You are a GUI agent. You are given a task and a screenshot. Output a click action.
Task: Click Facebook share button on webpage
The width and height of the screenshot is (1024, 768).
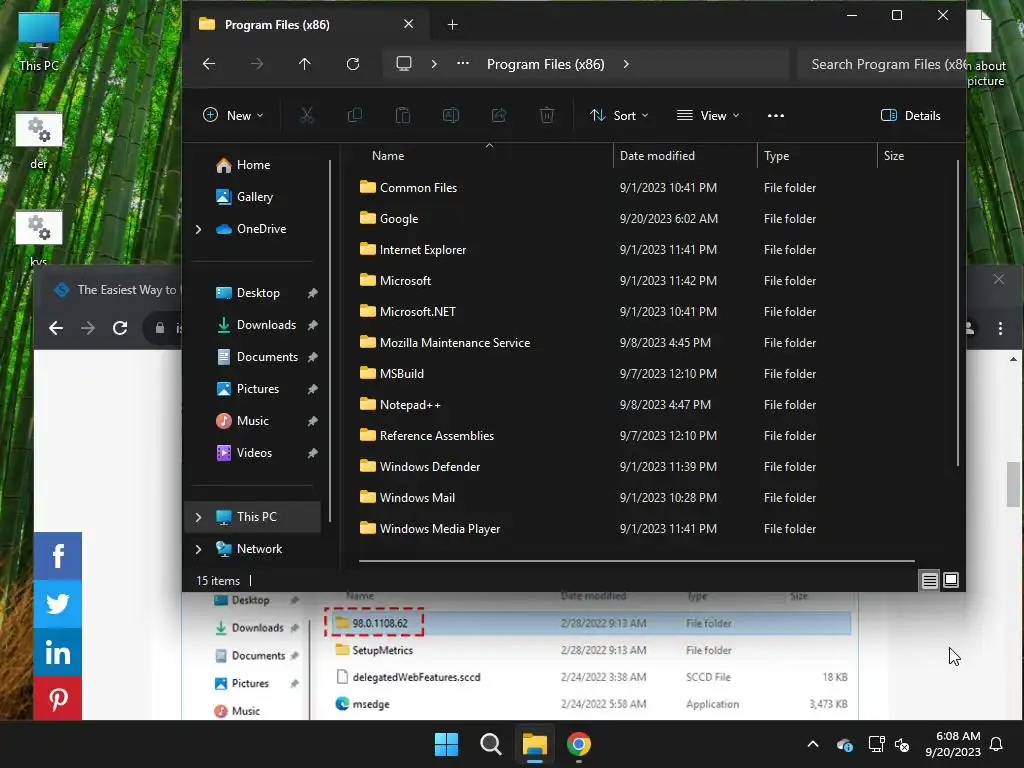click(57, 556)
